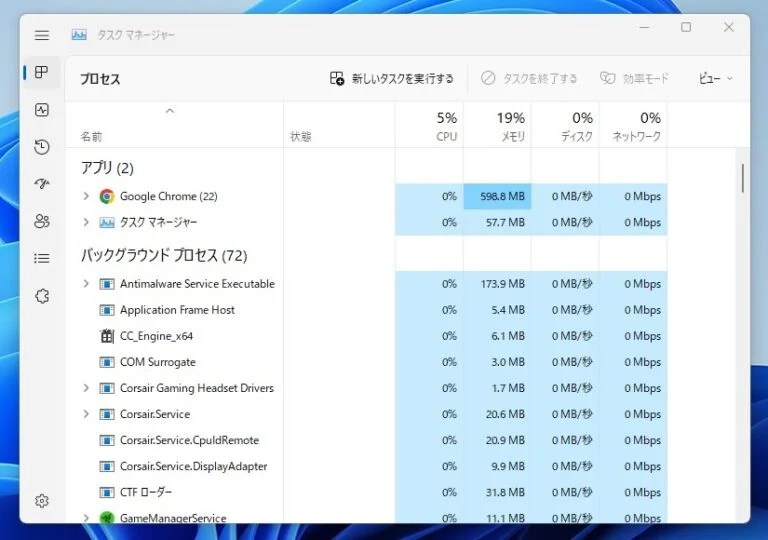Click the Google Chrome icon in process list
768x540 pixels.
point(107,196)
